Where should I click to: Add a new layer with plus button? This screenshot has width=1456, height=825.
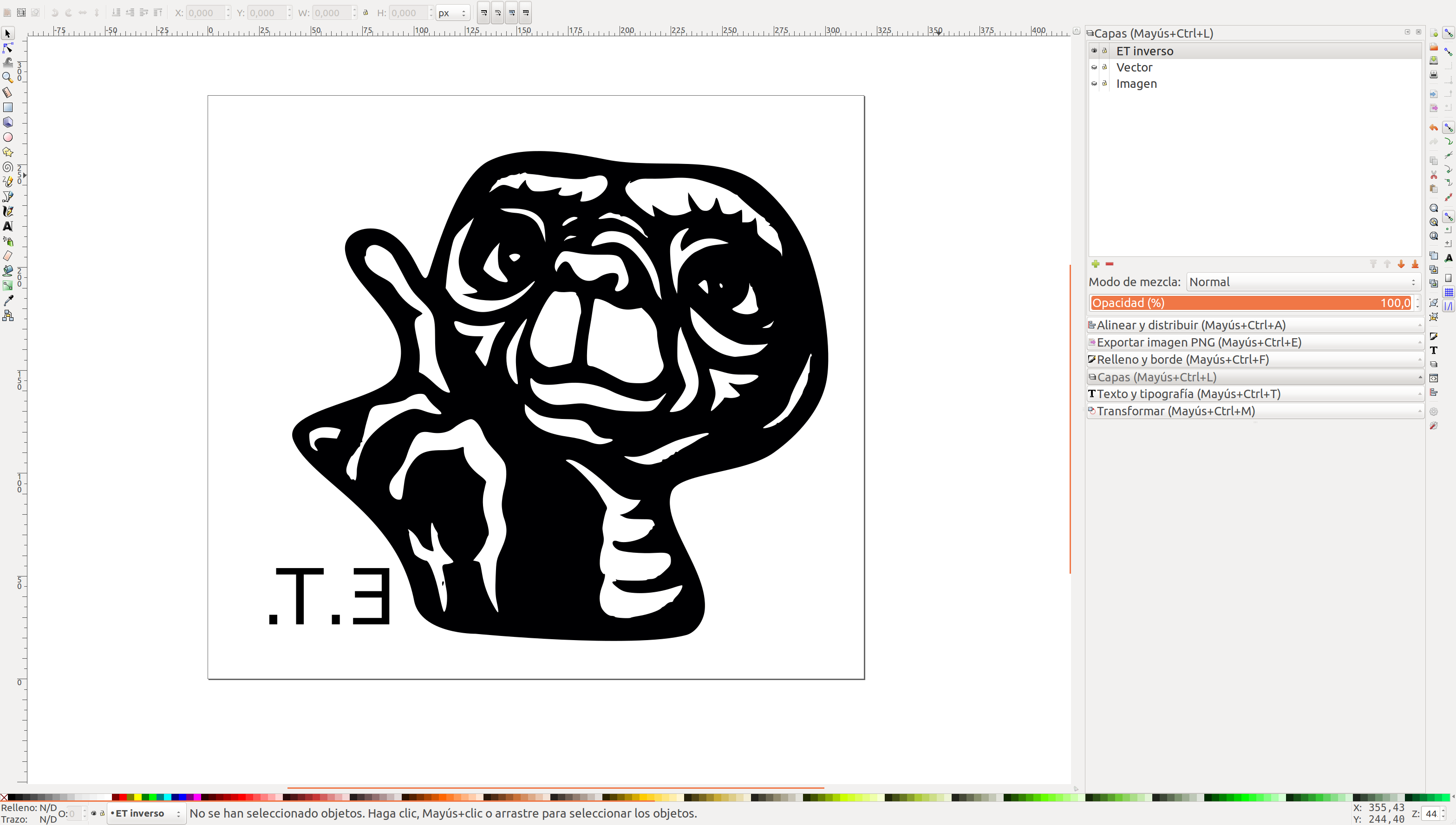pyautogui.click(x=1095, y=264)
